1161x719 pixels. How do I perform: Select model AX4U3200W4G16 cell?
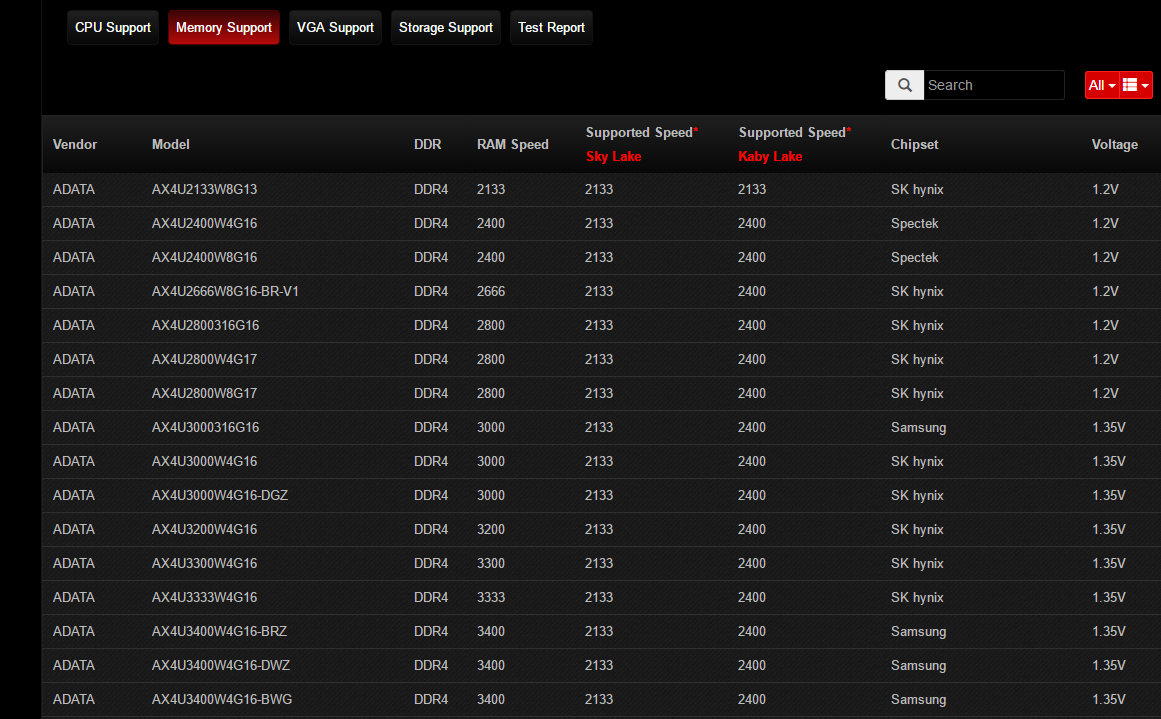point(204,530)
